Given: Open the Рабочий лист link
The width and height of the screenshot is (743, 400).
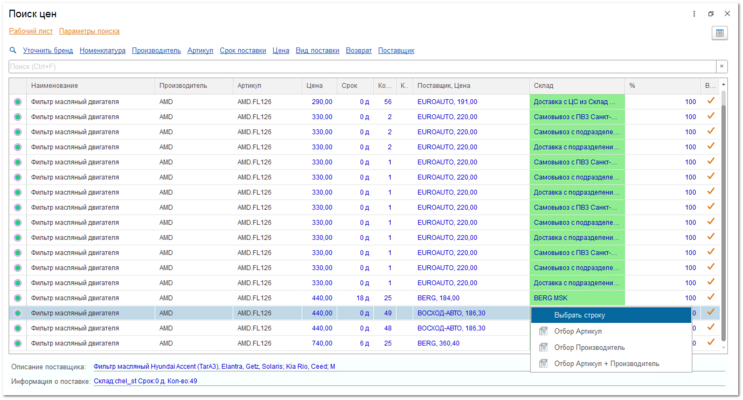Looking at the screenshot, I should 31,31.
